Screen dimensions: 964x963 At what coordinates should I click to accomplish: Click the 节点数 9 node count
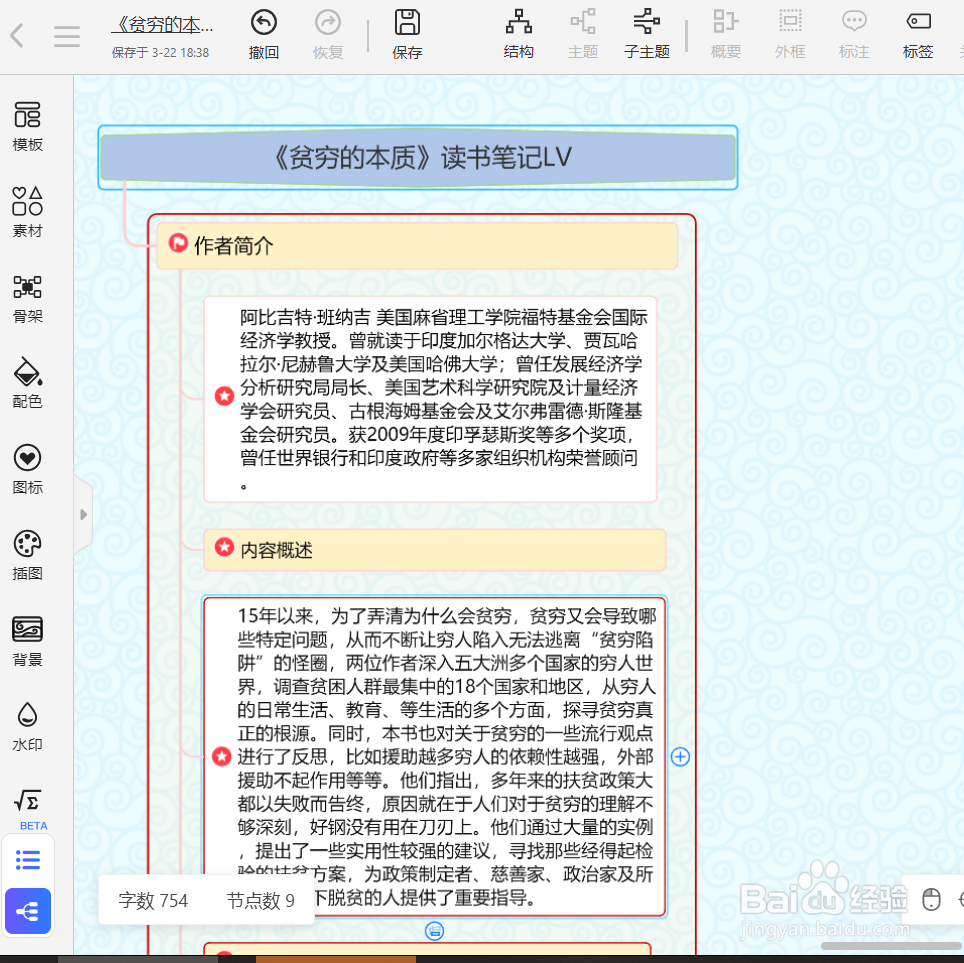(x=261, y=901)
